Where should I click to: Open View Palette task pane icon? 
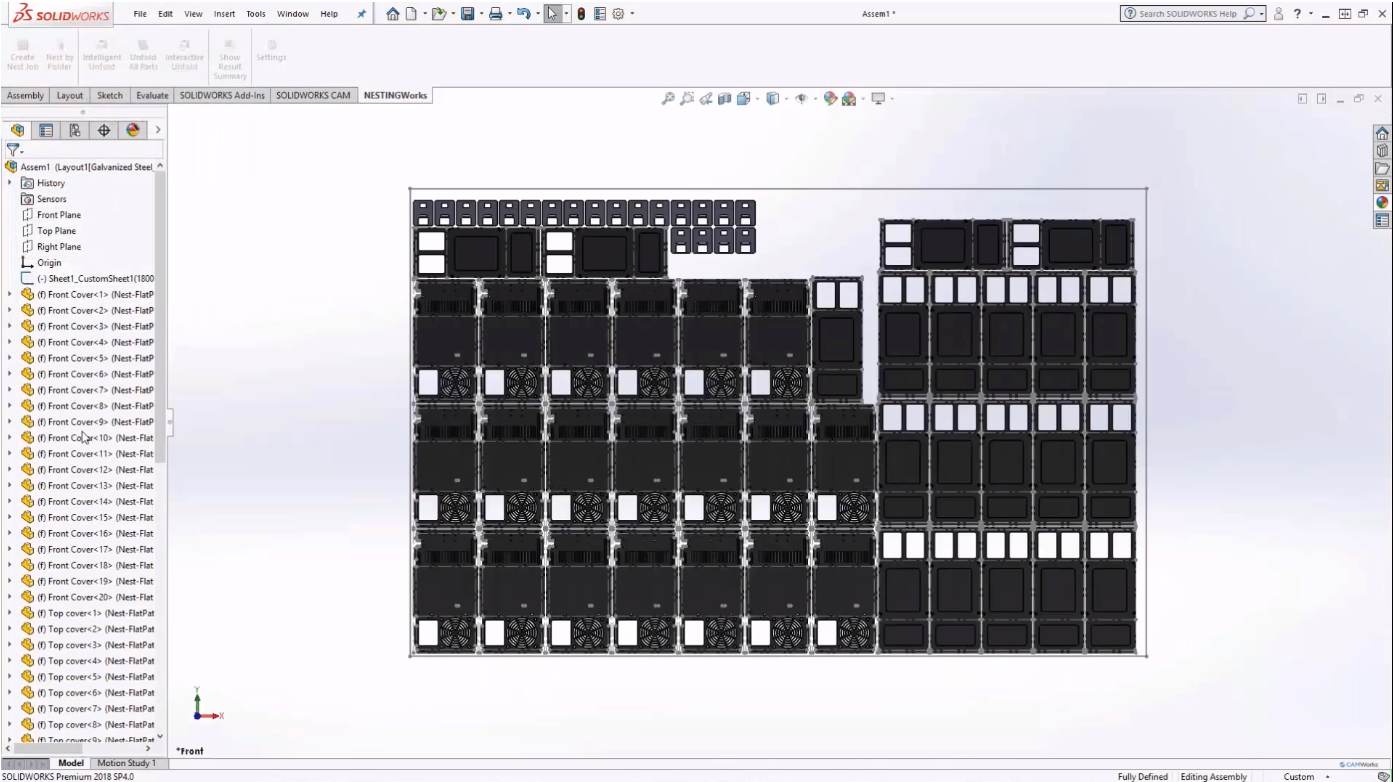pyautogui.click(x=1382, y=185)
